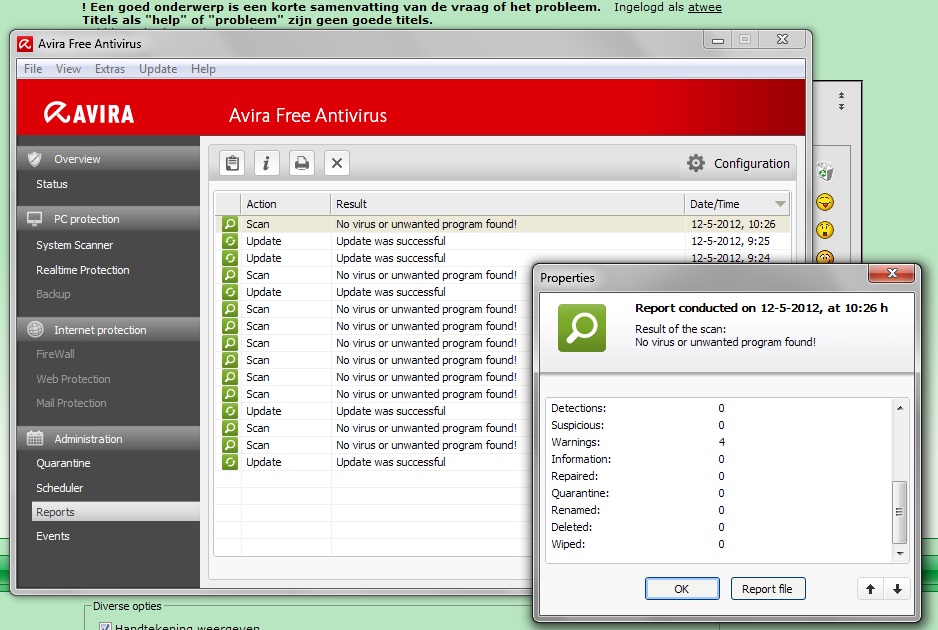The height and width of the screenshot is (630, 938).
Task: Click the atwee username link
Action: pyautogui.click(x=705, y=7)
